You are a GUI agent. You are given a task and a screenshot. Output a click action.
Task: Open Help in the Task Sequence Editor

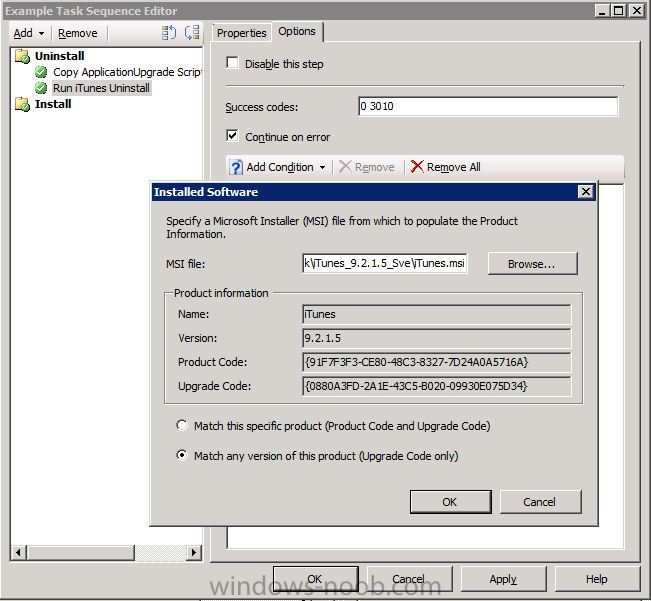pos(597,579)
